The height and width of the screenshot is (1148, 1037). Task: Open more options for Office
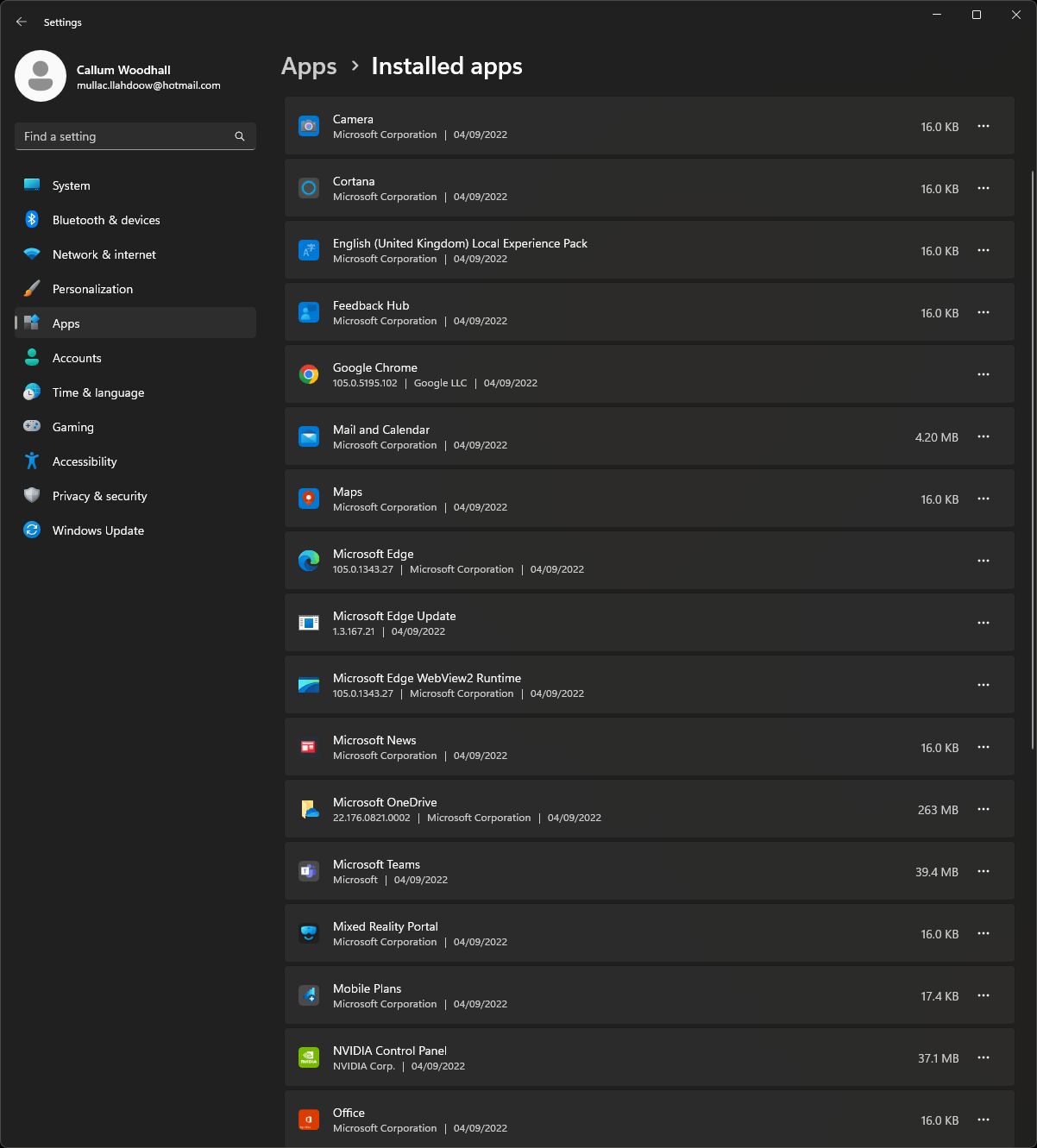tap(984, 1120)
